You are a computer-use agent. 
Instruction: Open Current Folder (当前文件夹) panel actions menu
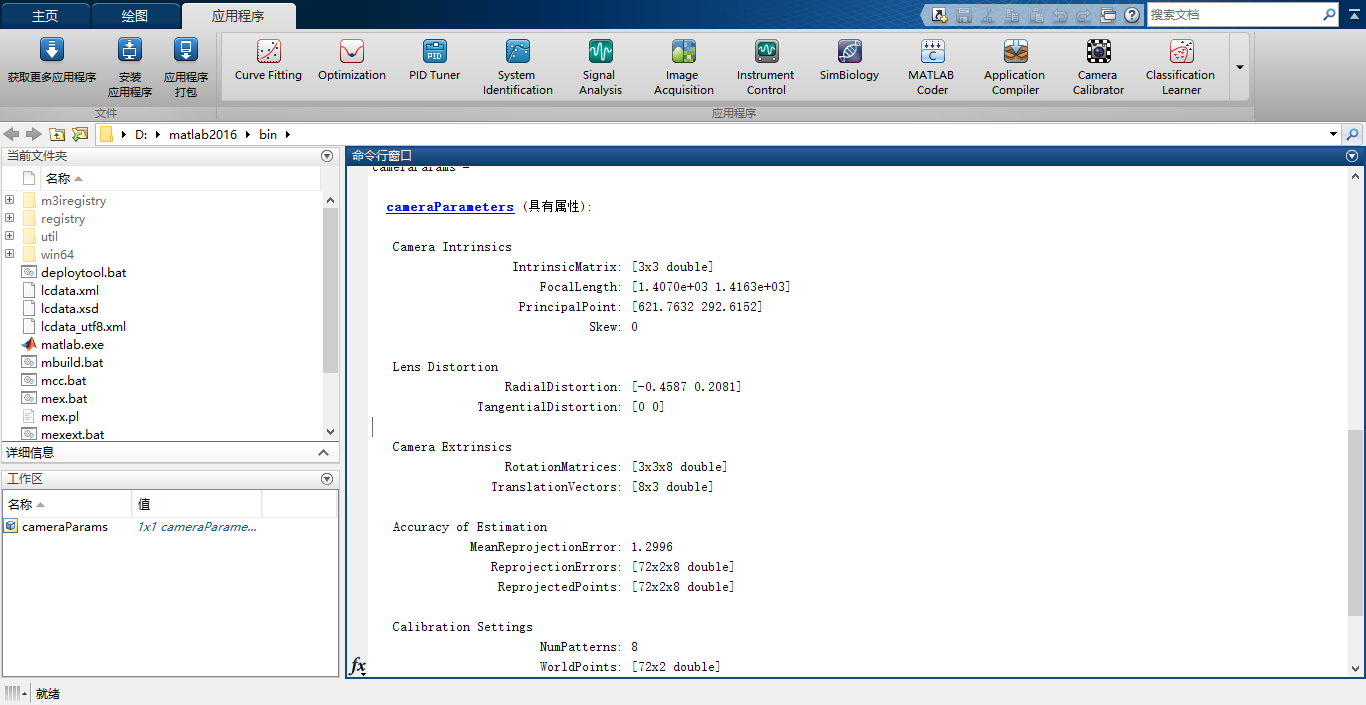tap(327, 156)
